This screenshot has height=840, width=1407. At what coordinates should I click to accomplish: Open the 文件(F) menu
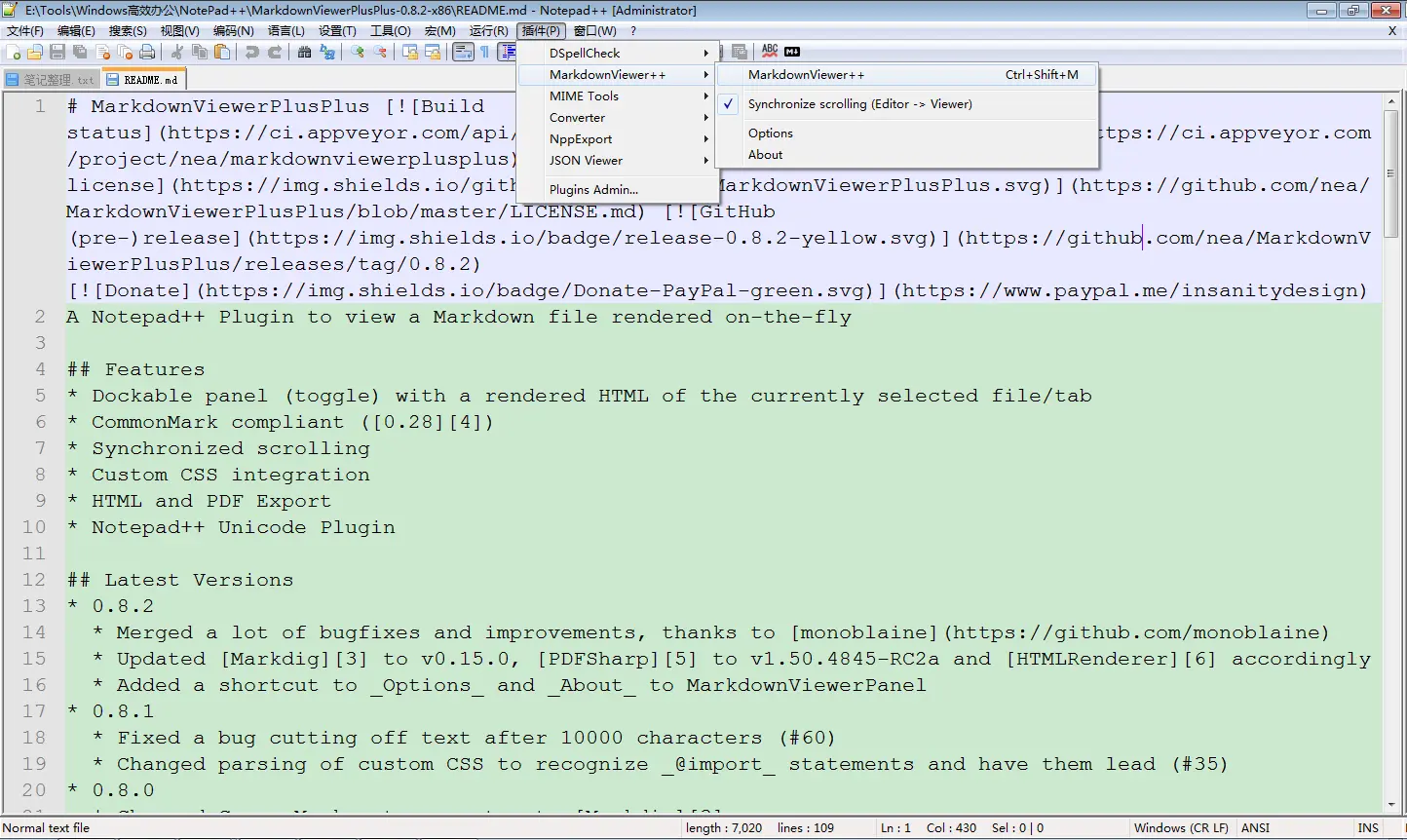click(x=25, y=31)
